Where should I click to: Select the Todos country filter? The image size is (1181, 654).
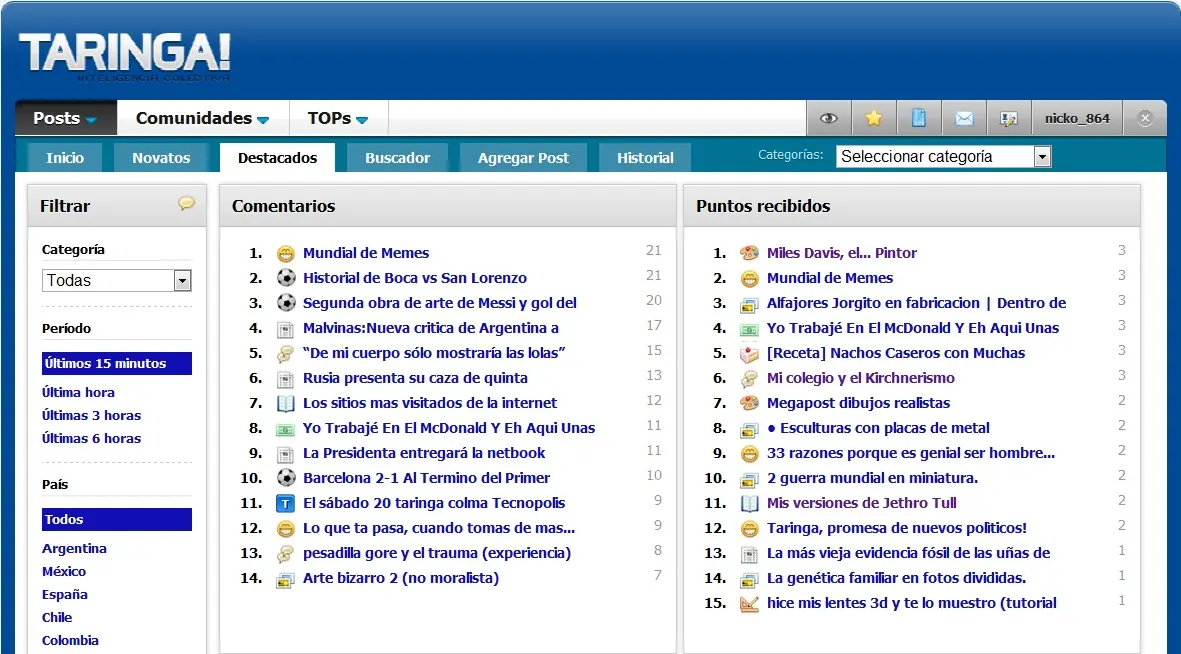(x=117, y=519)
